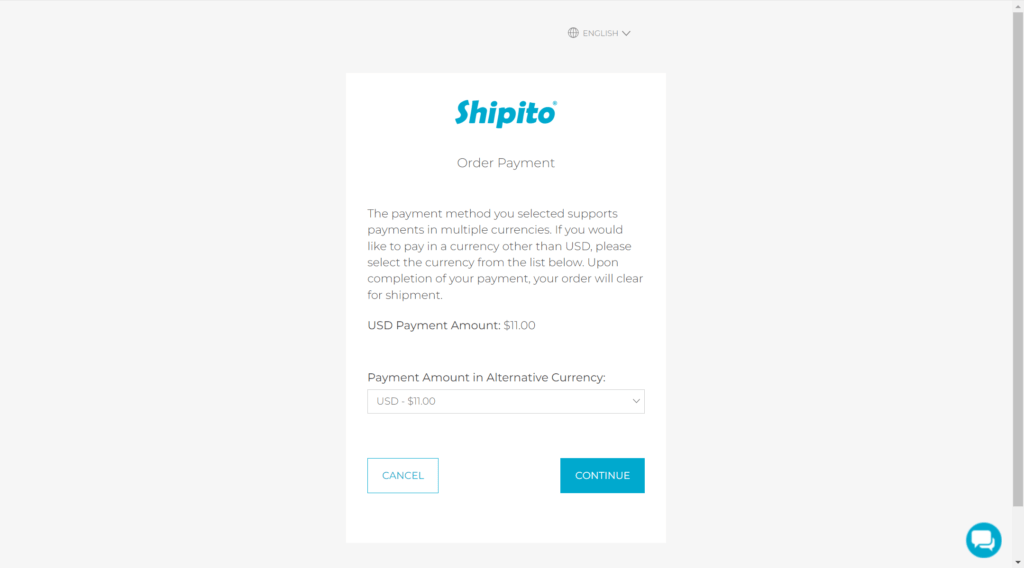The height and width of the screenshot is (568, 1024).
Task: Click the scrollbar track below the thumb
Action: (1018, 531)
